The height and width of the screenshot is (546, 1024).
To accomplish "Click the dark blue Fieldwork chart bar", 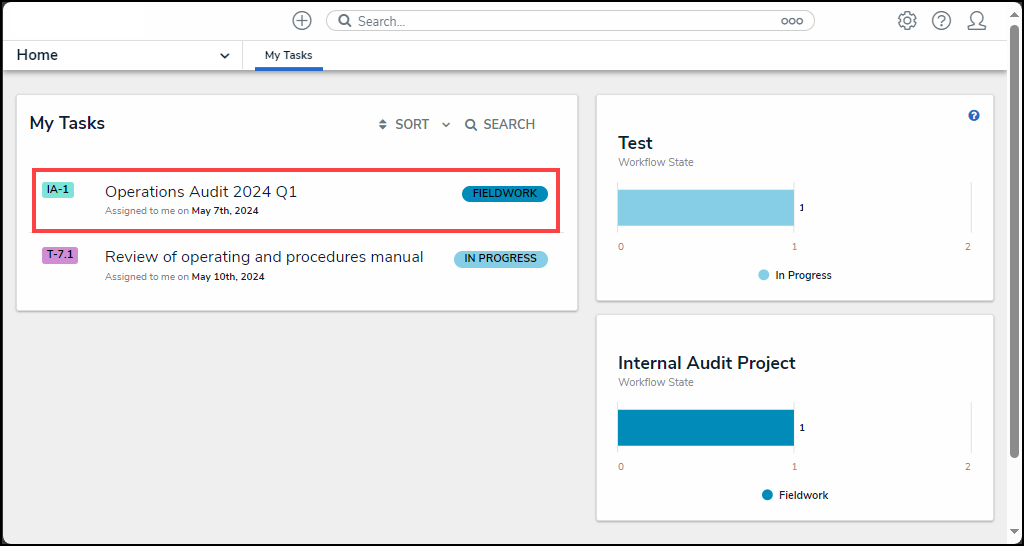I will coord(705,428).
